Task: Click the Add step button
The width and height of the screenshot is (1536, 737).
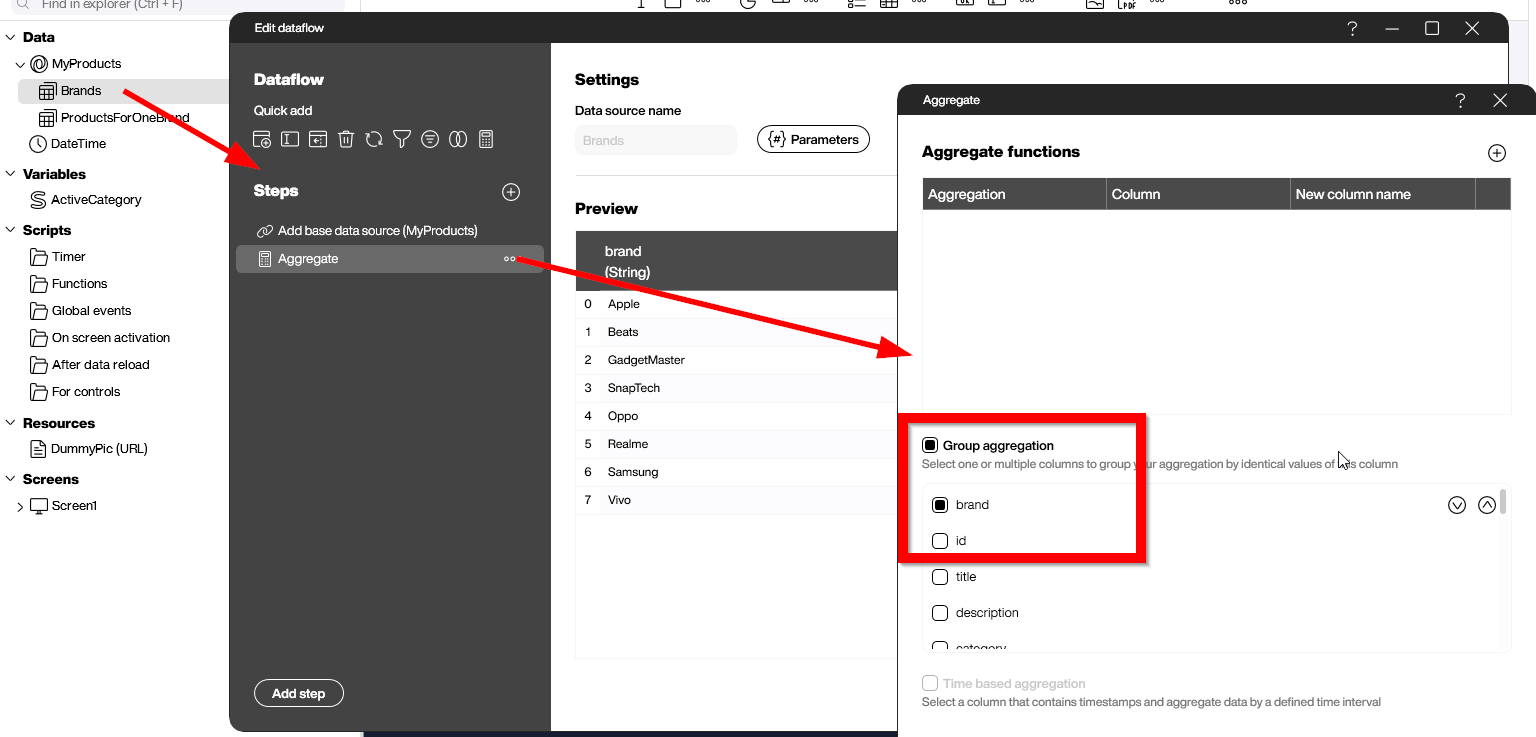Action: coord(298,692)
